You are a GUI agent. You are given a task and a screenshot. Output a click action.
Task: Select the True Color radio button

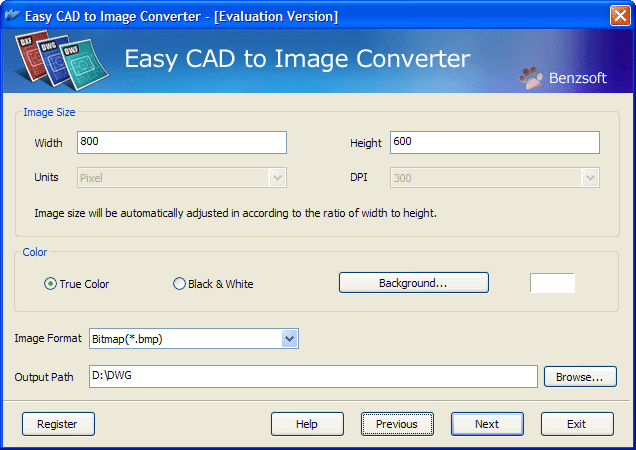point(50,284)
